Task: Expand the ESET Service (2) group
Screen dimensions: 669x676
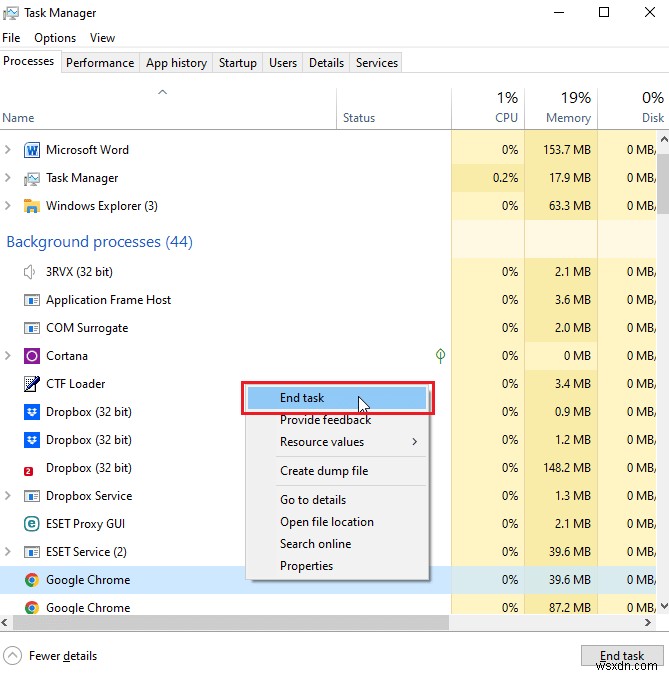Action: pos(7,551)
